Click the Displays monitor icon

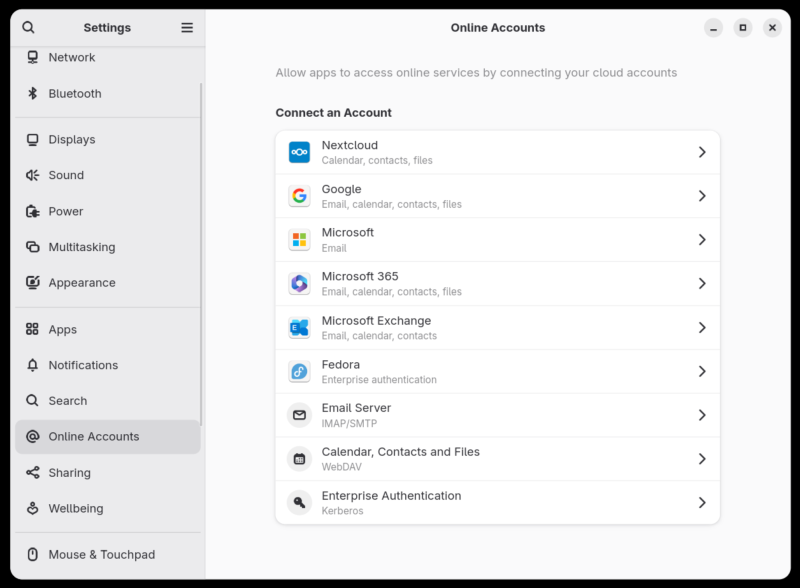[x=33, y=139]
